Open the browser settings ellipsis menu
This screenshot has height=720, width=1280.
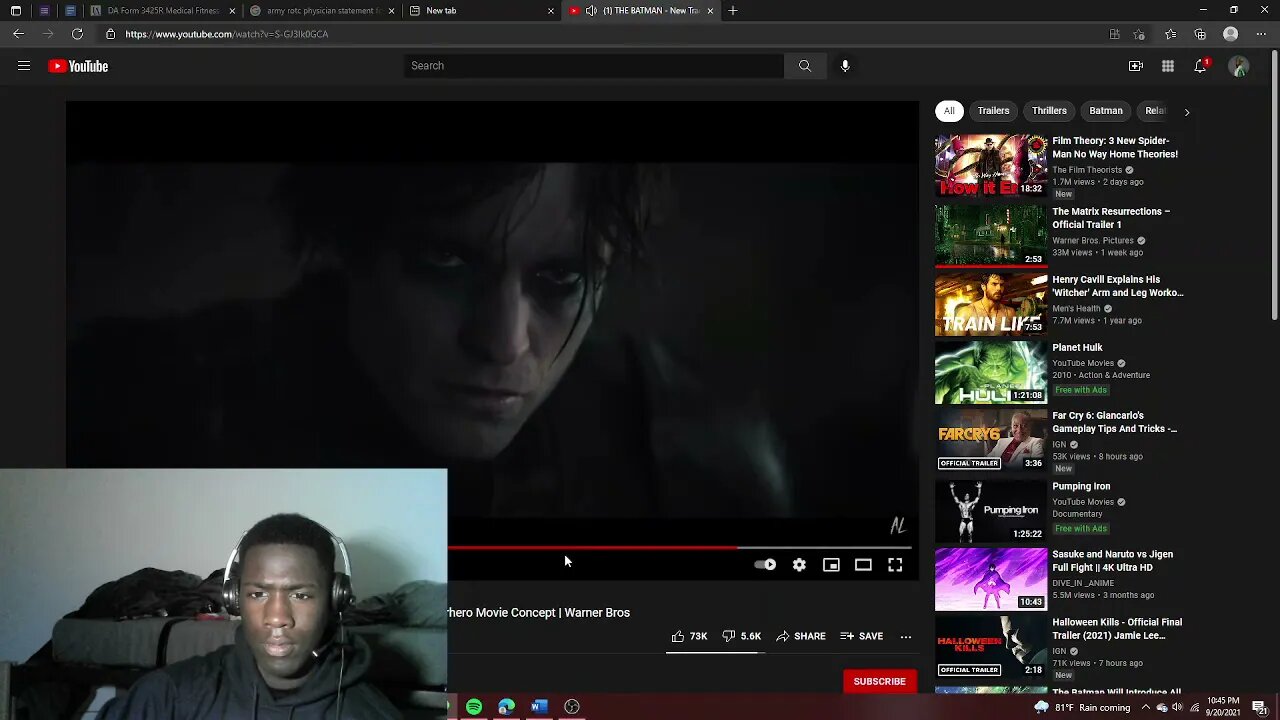pyautogui.click(x=1261, y=34)
